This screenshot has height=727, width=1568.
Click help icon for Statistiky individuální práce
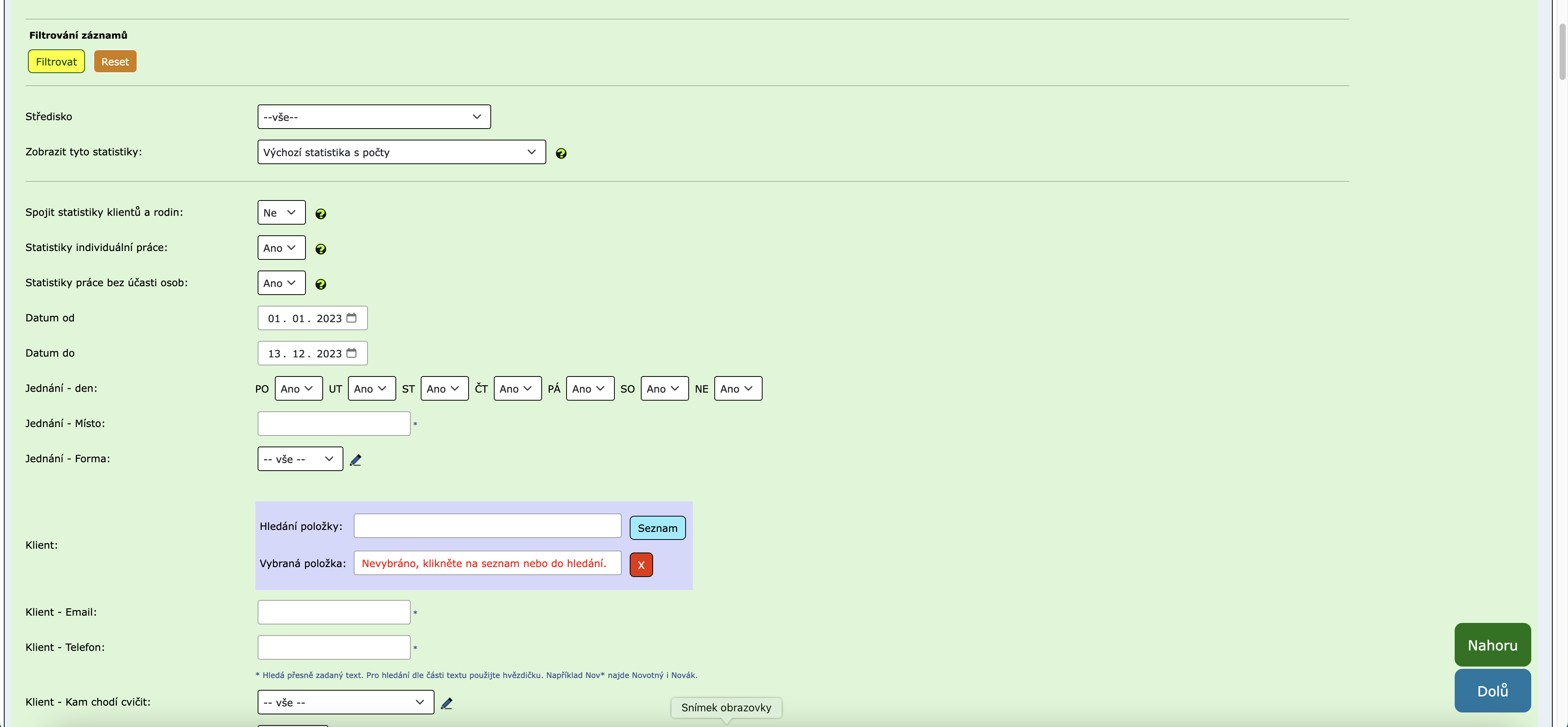point(320,249)
